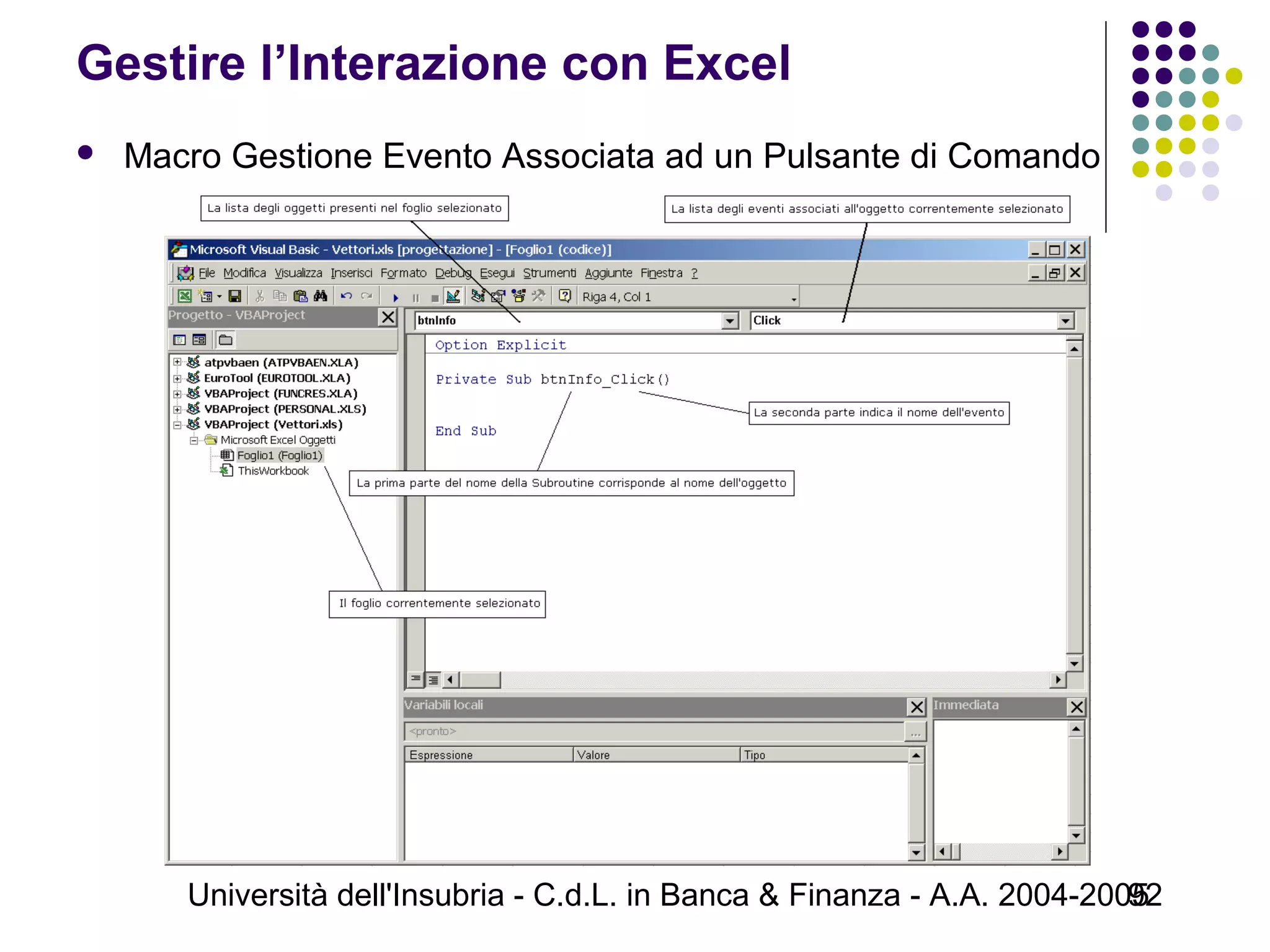Open the Properties Window toolbar icon
The height and width of the screenshot is (952, 1270).
498,296
